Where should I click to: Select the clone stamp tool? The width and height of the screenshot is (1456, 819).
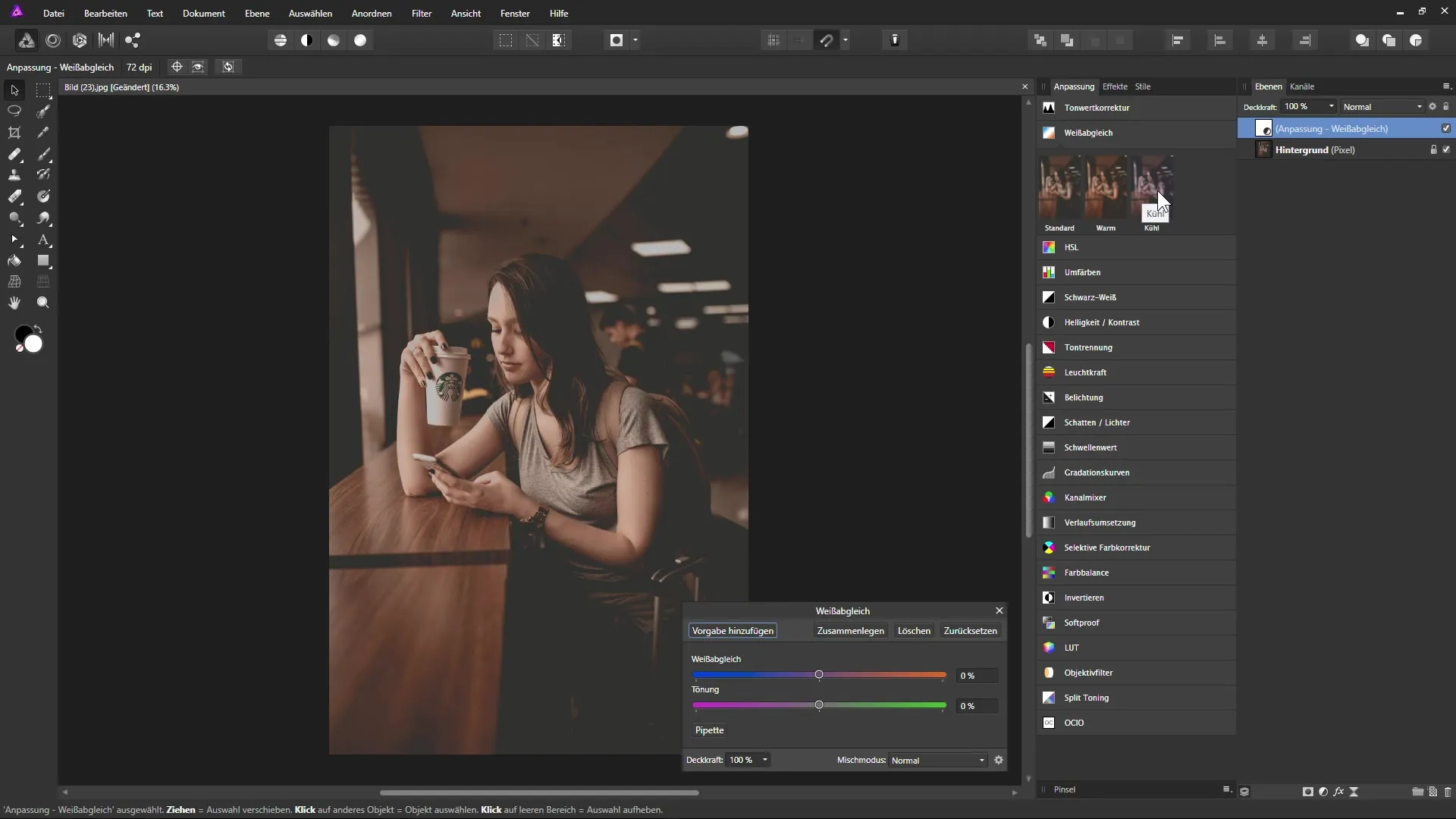14,175
